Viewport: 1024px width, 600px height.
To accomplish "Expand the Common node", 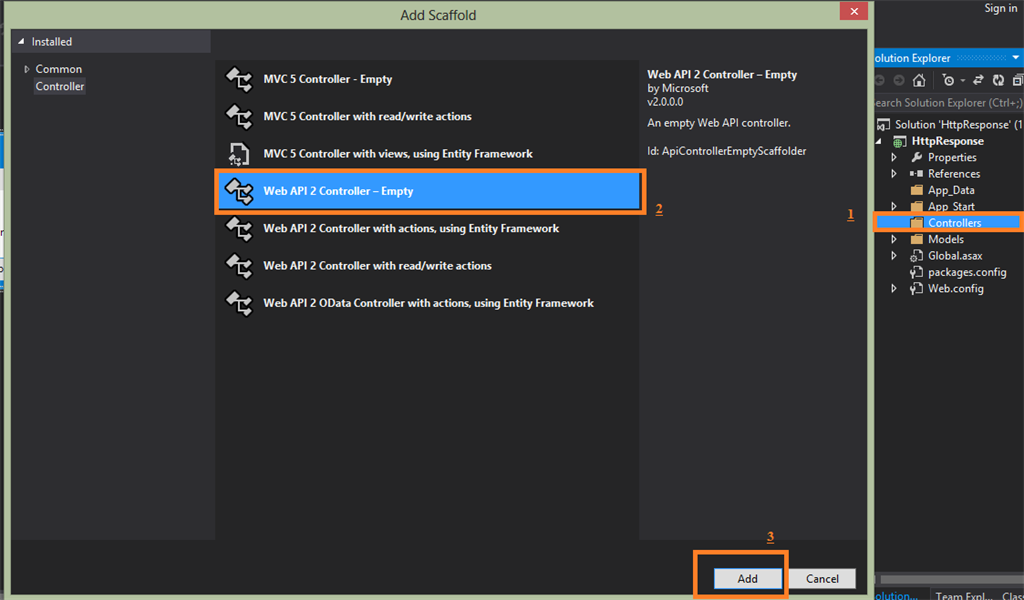I will (x=27, y=69).
